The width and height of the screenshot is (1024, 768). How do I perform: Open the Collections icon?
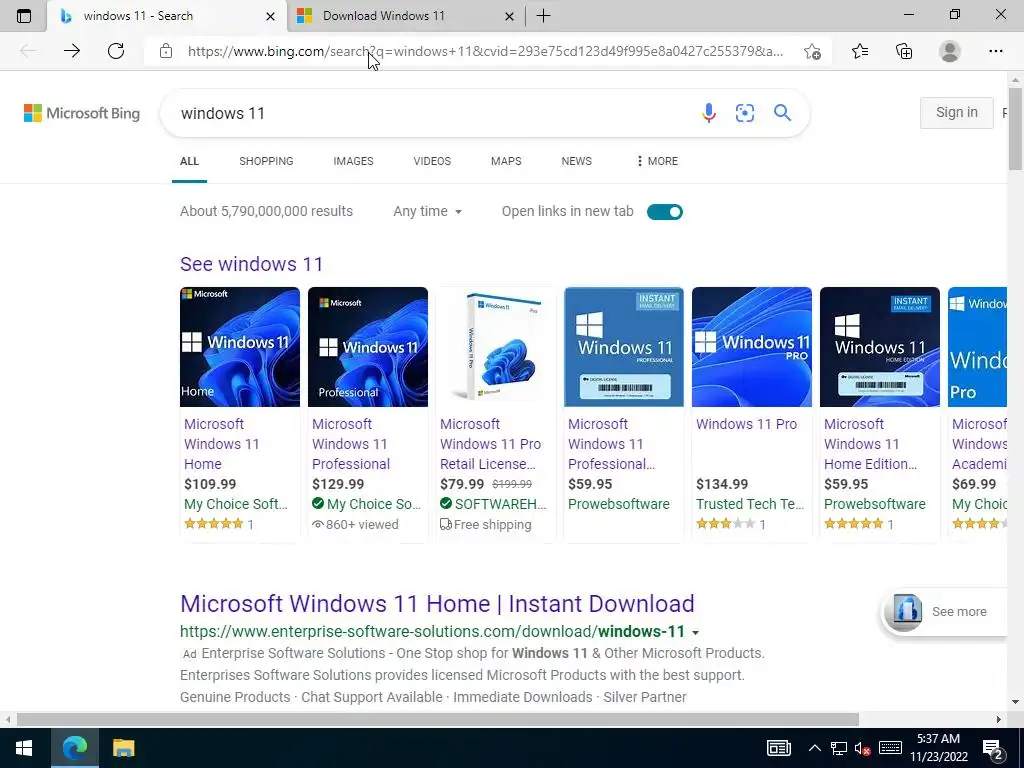click(904, 51)
